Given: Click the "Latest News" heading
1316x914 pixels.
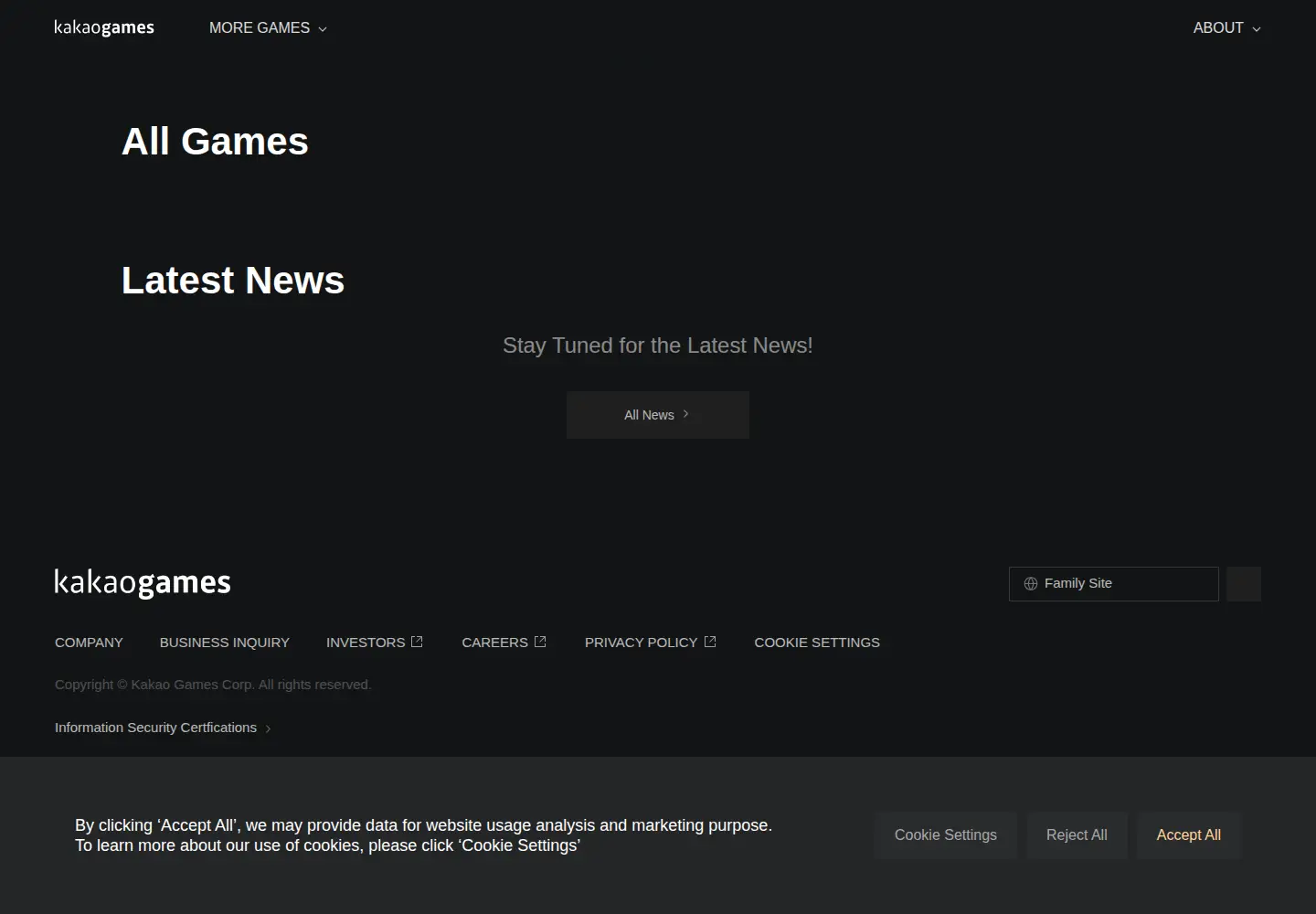Looking at the screenshot, I should point(233,281).
